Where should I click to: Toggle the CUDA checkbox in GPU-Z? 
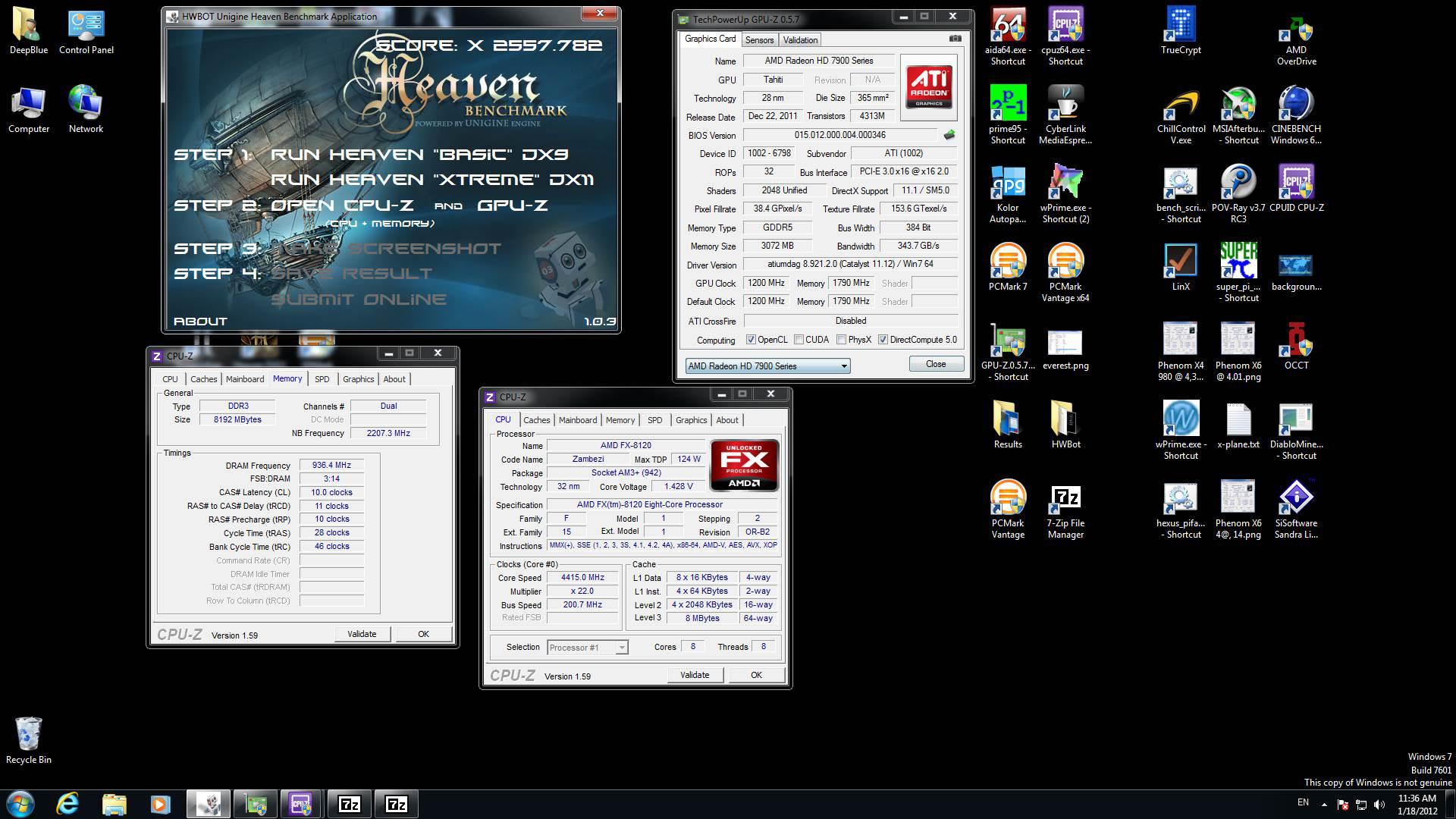coord(799,340)
